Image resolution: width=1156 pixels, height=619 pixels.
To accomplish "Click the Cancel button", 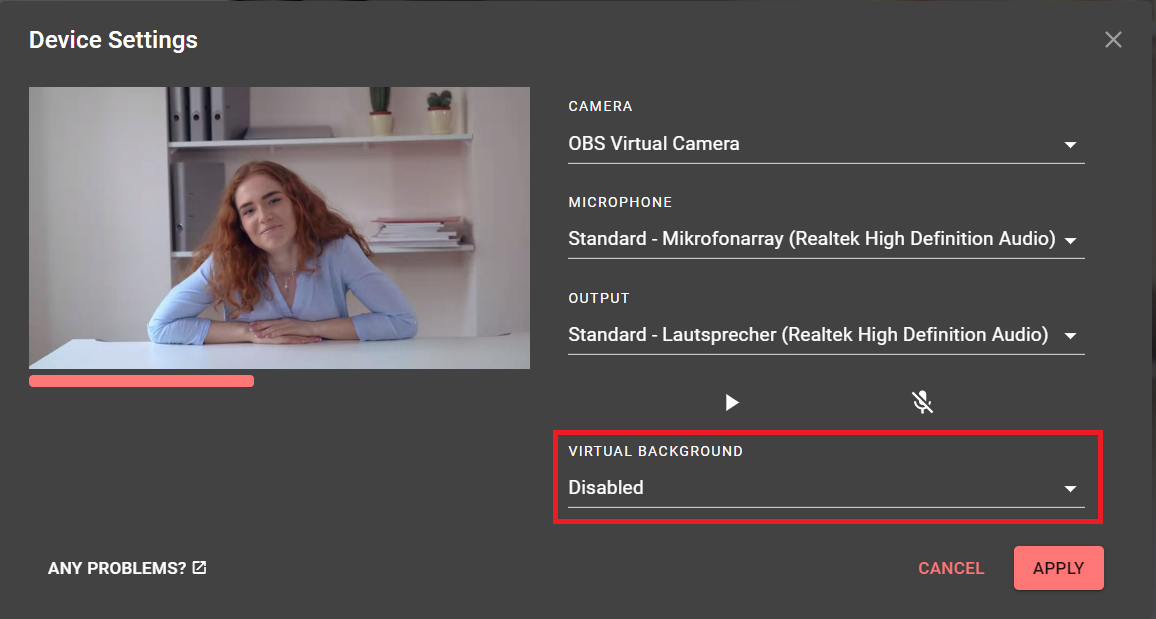I will [951, 568].
